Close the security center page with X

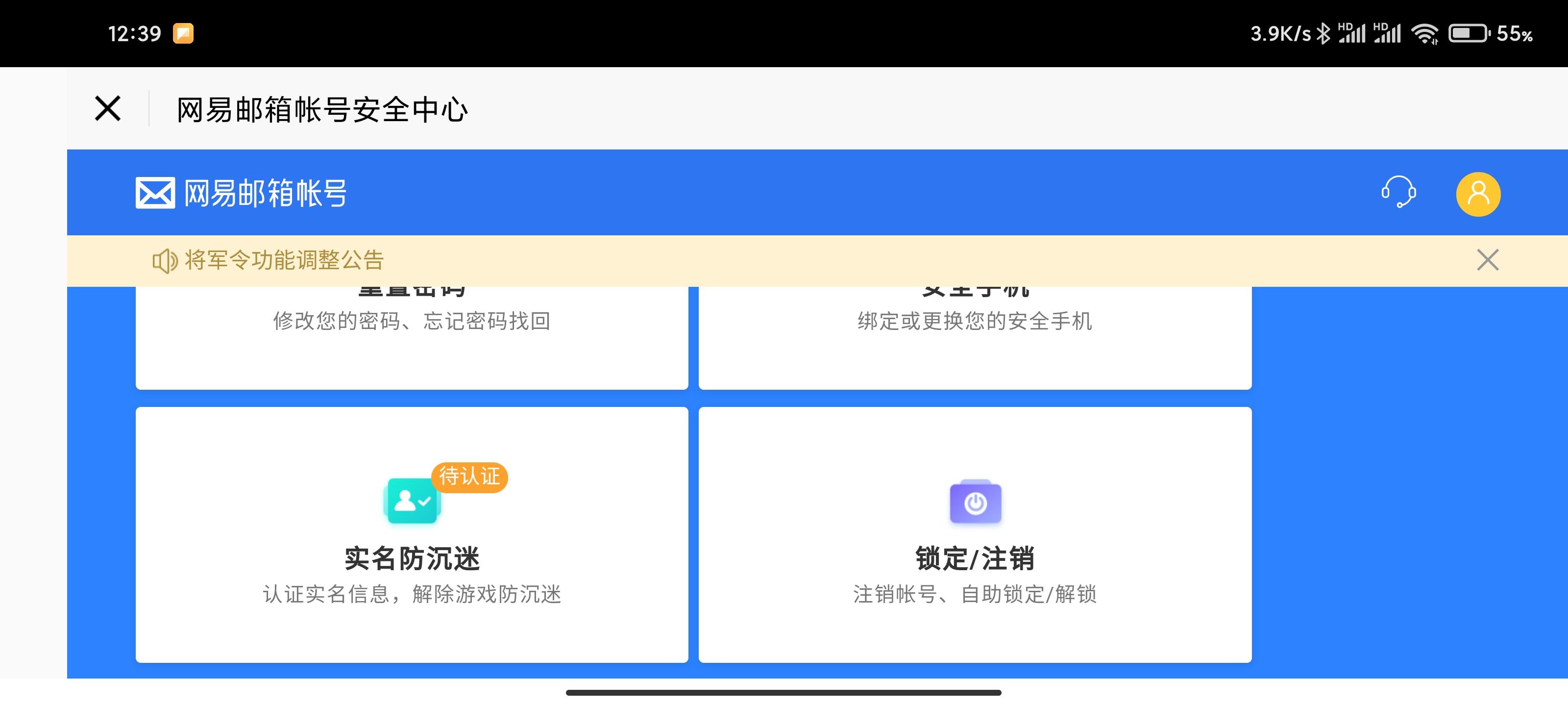coord(108,108)
